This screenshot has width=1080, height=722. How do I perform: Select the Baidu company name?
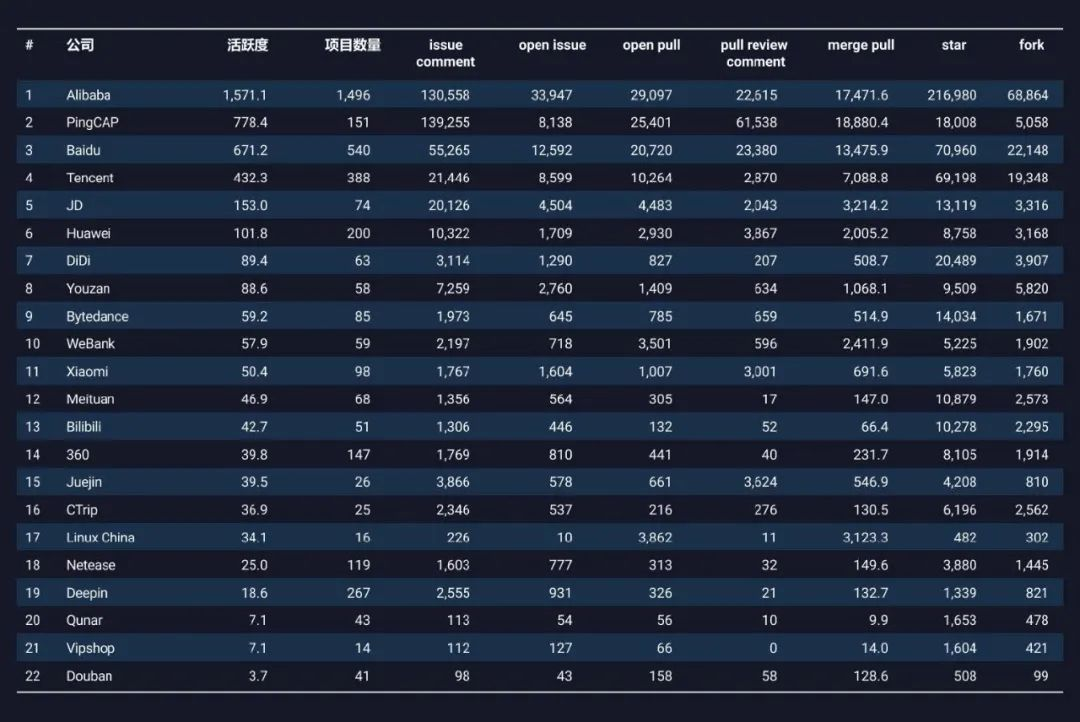click(83, 150)
